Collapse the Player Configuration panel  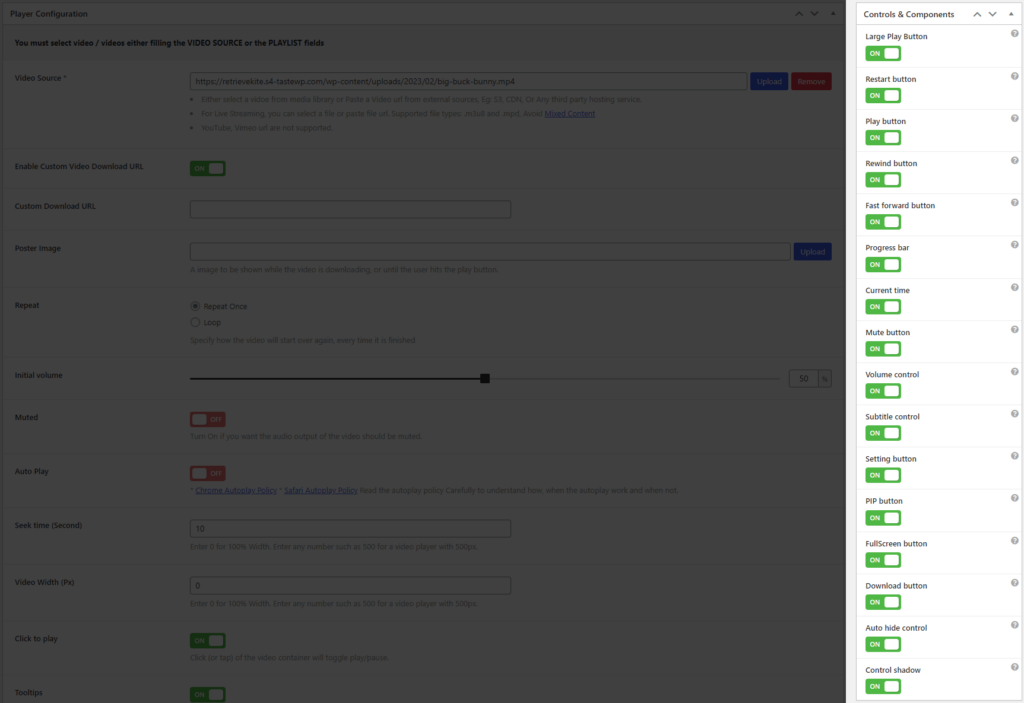point(831,14)
